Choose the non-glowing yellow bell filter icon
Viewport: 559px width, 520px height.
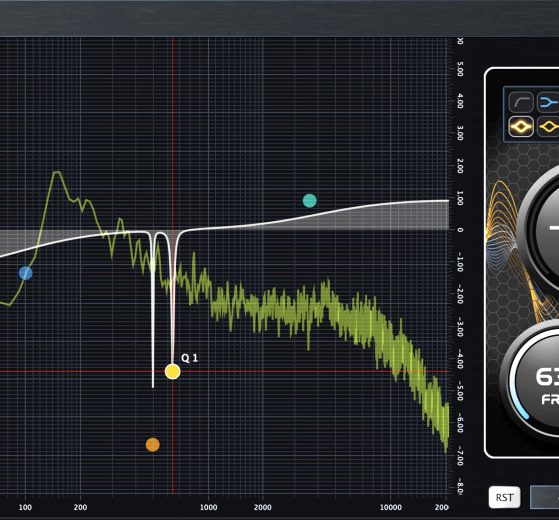548,127
